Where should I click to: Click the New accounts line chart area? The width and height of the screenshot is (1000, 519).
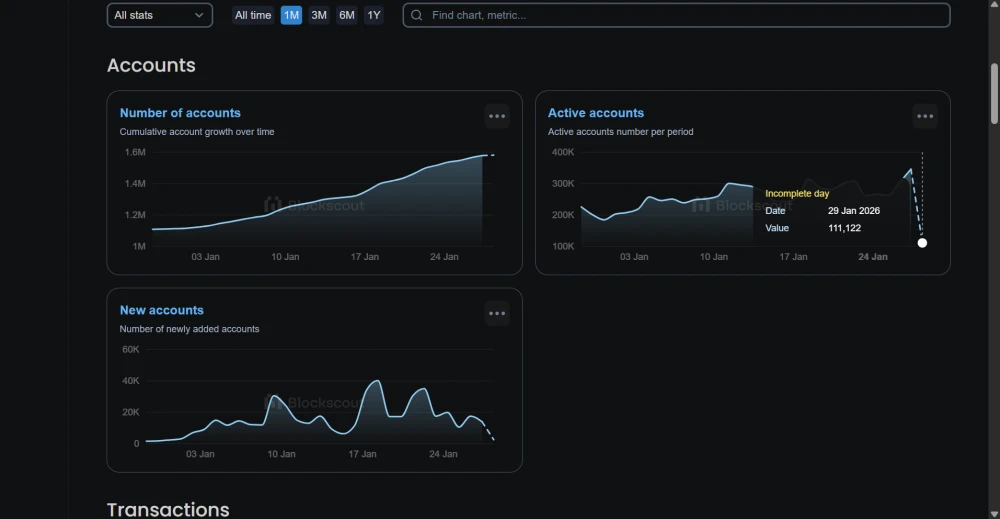click(320, 410)
